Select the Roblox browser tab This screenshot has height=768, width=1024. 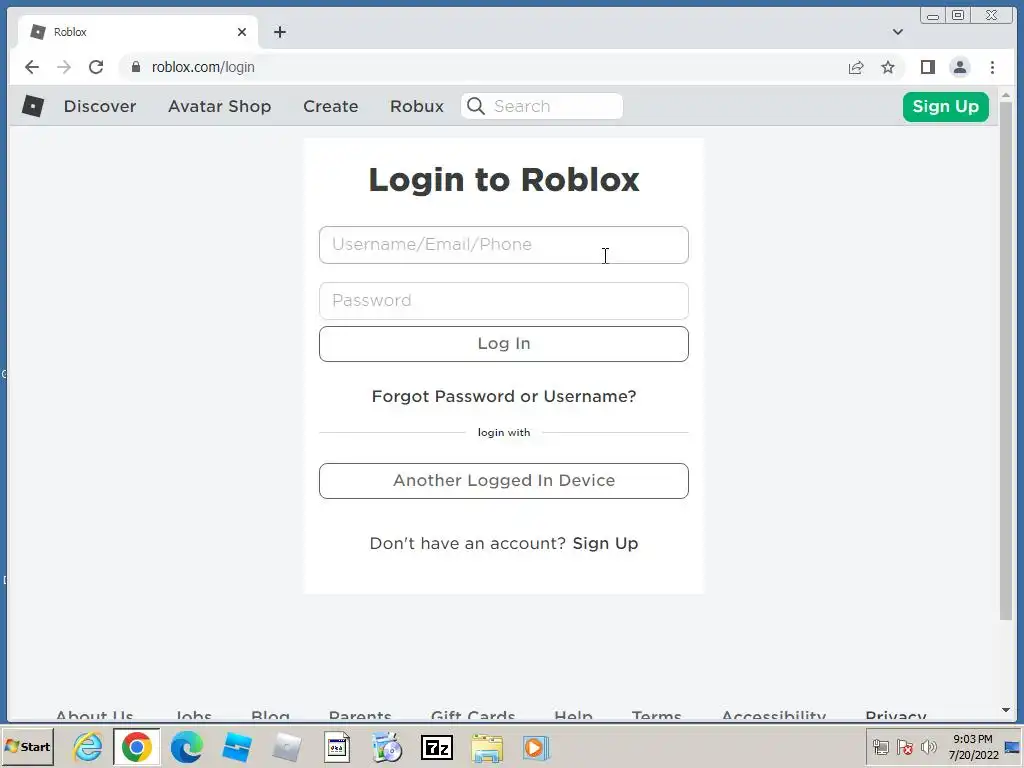point(137,32)
